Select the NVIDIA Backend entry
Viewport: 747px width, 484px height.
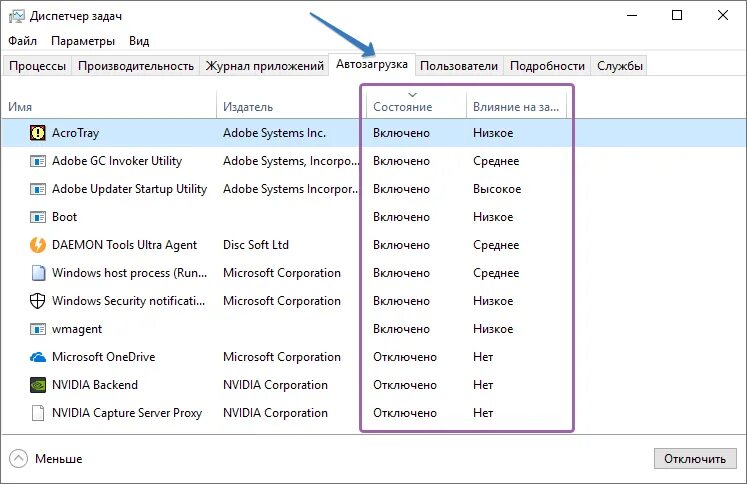pos(94,385)
